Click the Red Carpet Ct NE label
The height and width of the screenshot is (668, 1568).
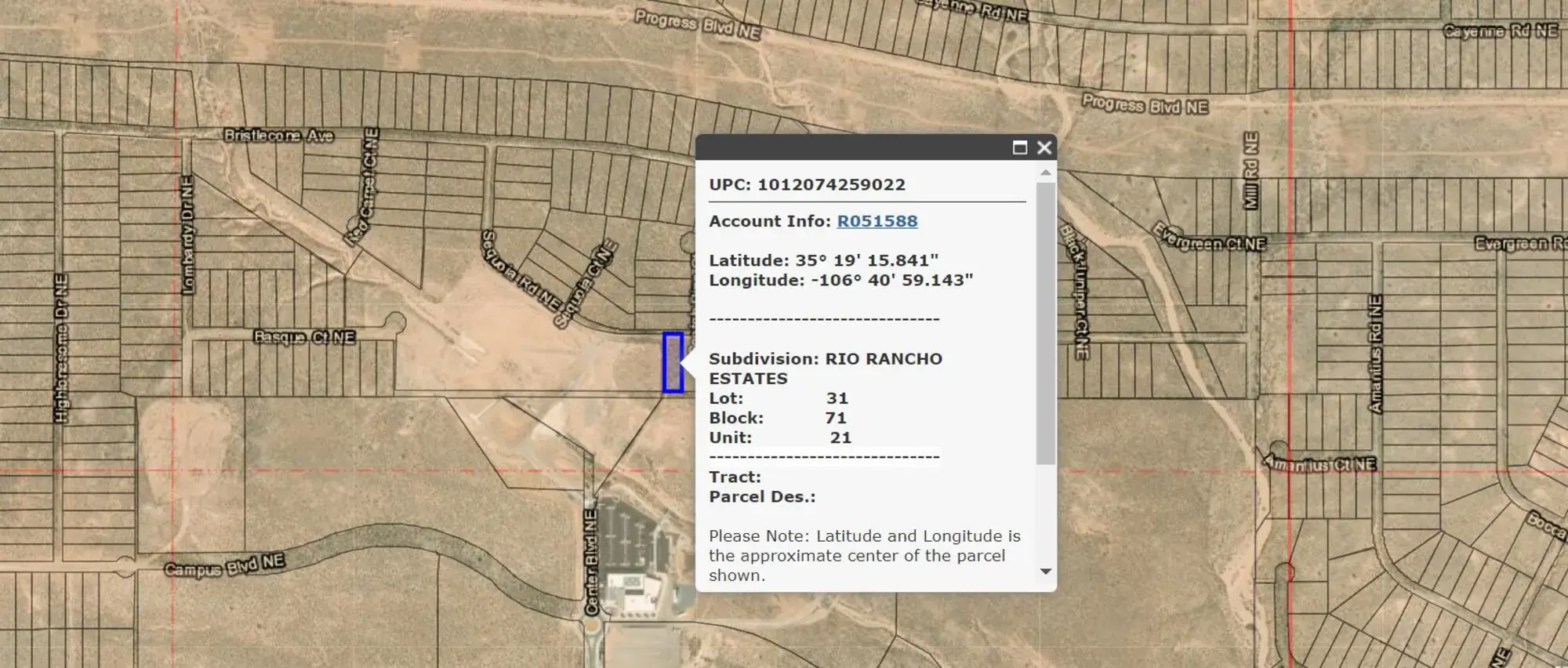(x=364, y=187)
